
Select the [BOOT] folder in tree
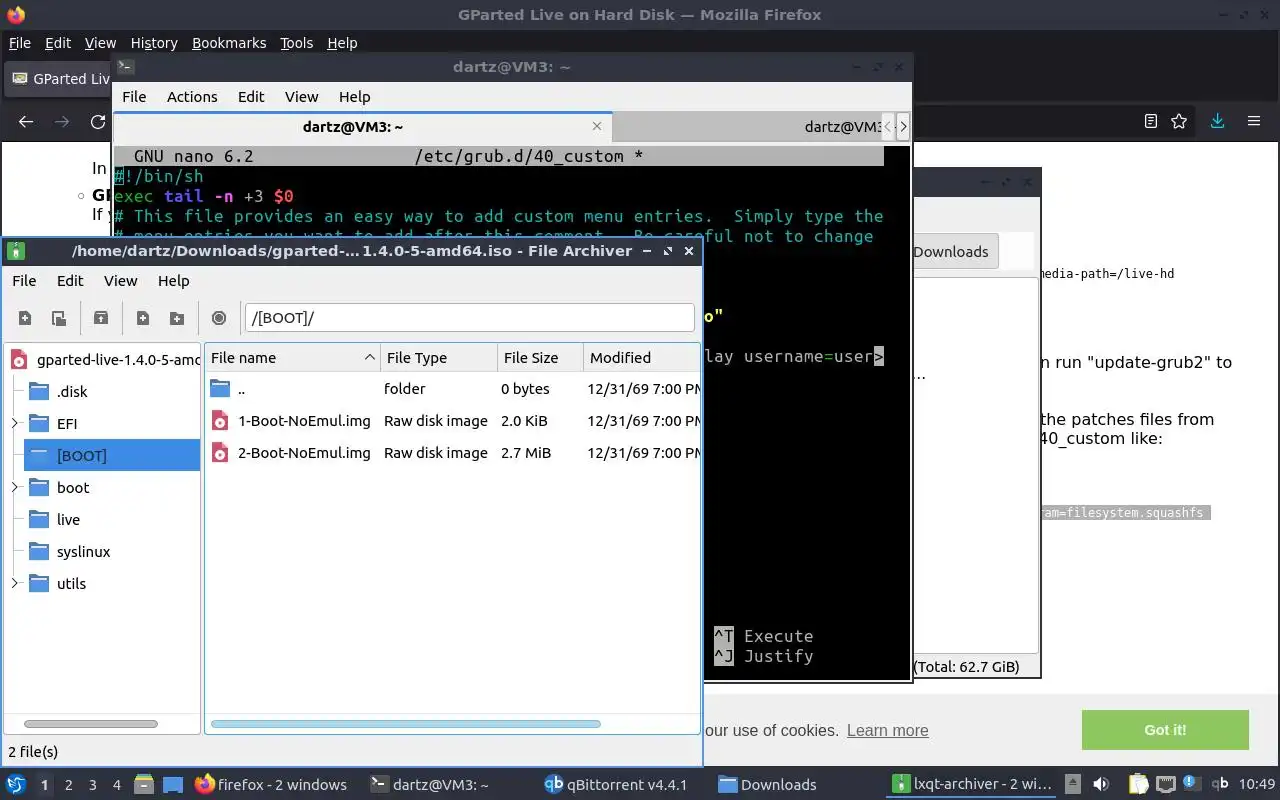112,455
